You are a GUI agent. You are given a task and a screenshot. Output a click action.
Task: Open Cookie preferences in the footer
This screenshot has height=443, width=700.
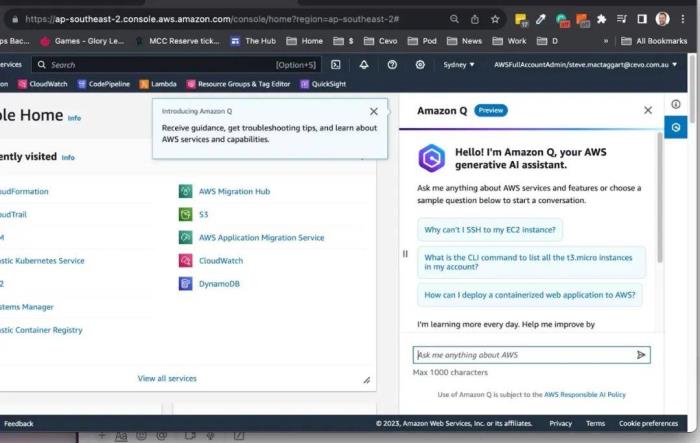(x=648, y=423)
